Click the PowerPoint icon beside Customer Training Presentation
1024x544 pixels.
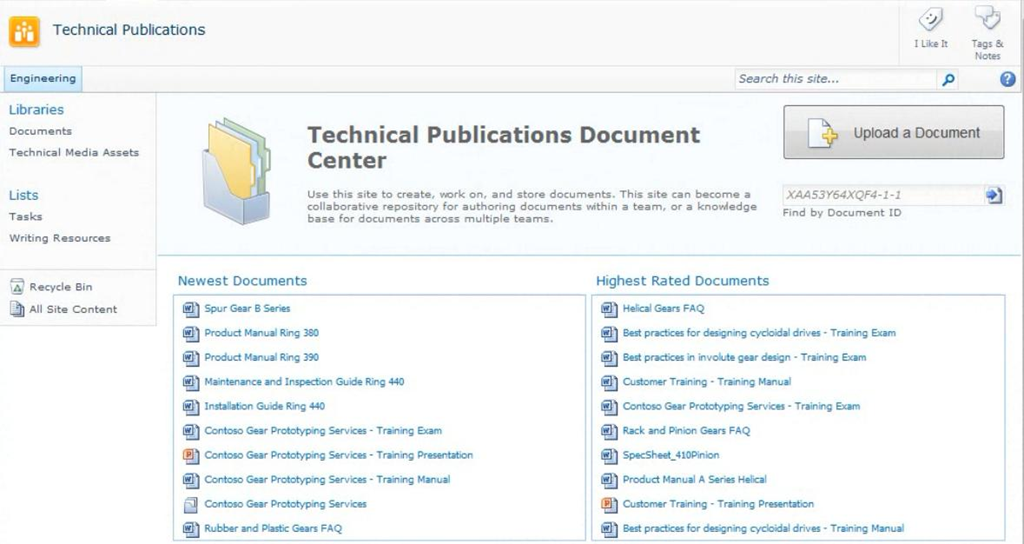click(x=609, y=504)
